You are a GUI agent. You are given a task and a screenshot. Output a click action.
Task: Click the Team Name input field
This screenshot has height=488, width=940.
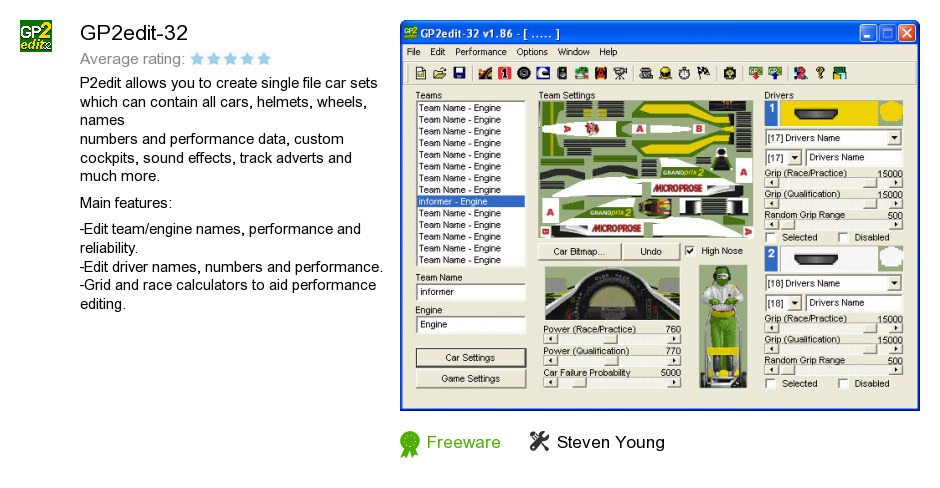(x=471, y=292)
